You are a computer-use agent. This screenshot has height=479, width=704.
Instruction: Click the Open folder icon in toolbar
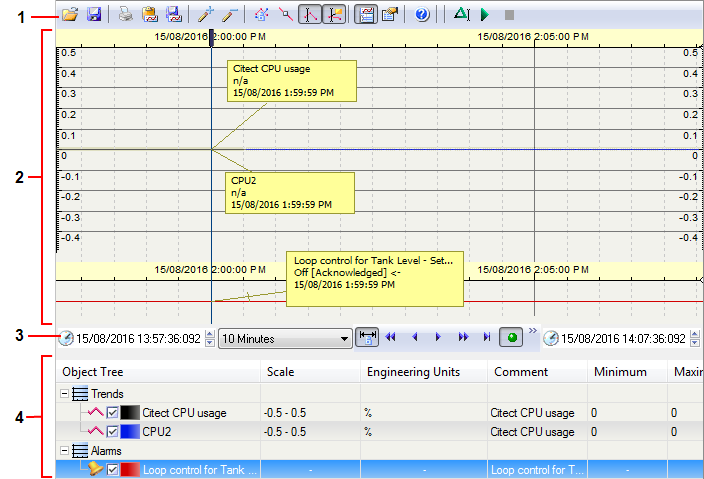coord(70,15)
